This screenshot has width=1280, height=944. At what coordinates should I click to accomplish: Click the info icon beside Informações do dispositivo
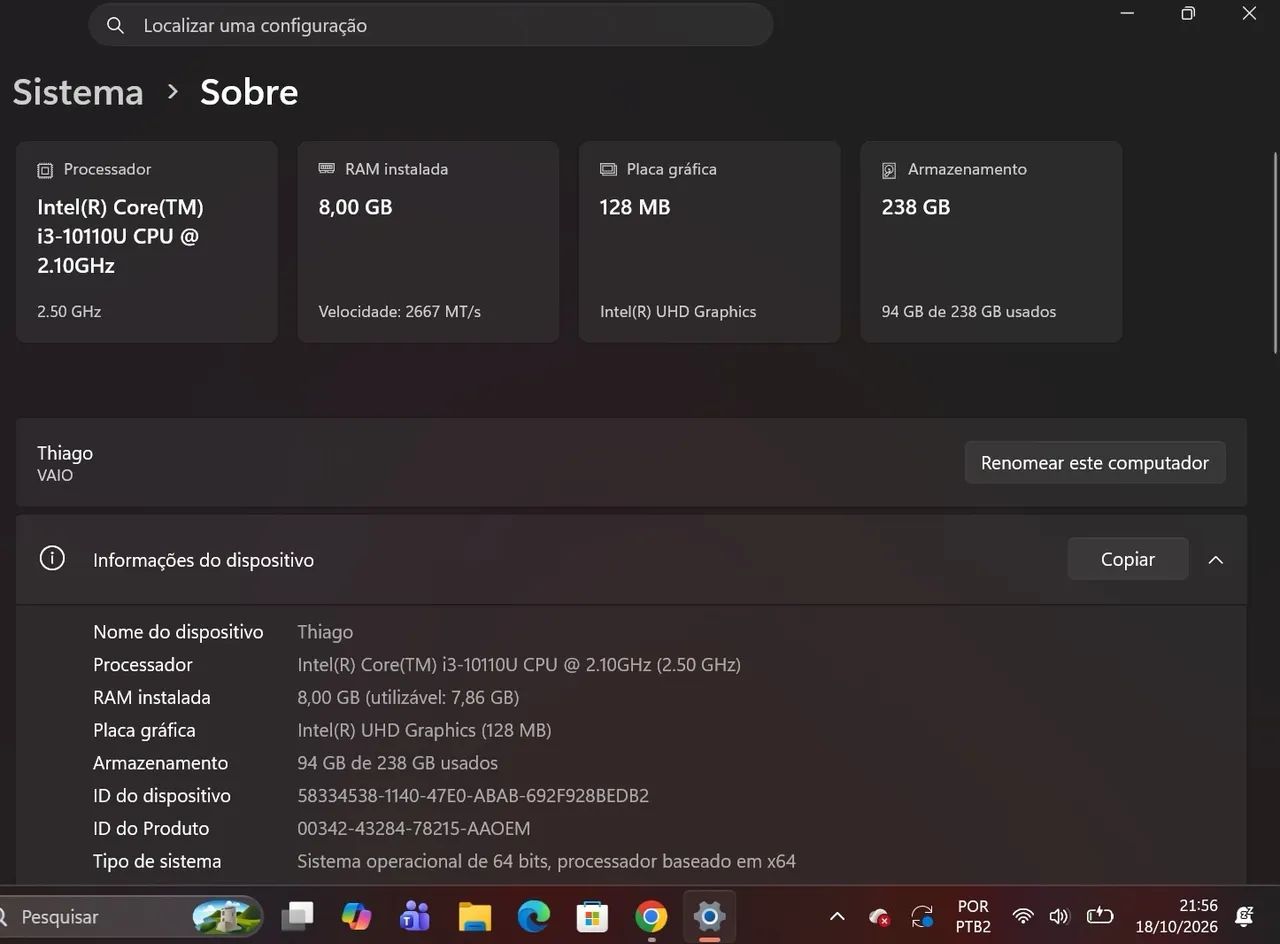[52, 558]
